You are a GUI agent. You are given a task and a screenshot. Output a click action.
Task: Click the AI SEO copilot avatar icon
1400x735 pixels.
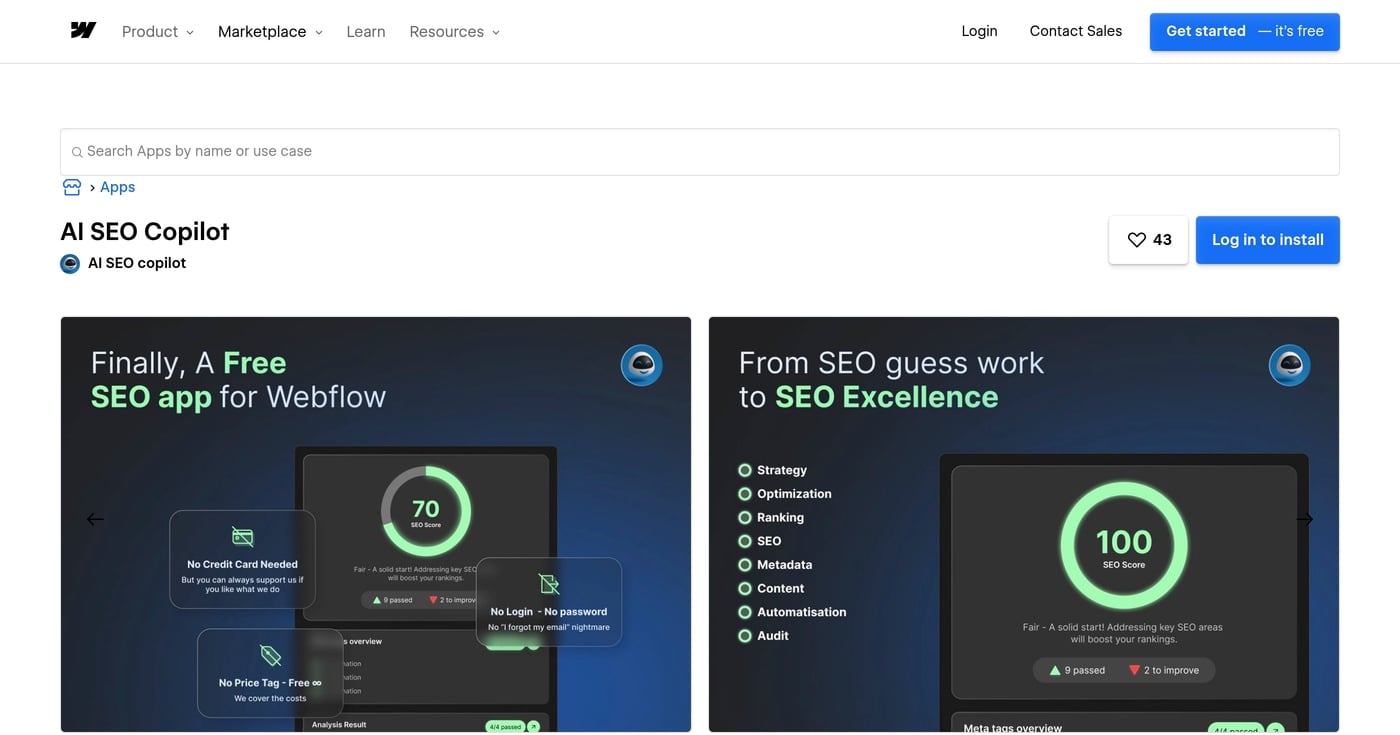click(x=70, y=264)
